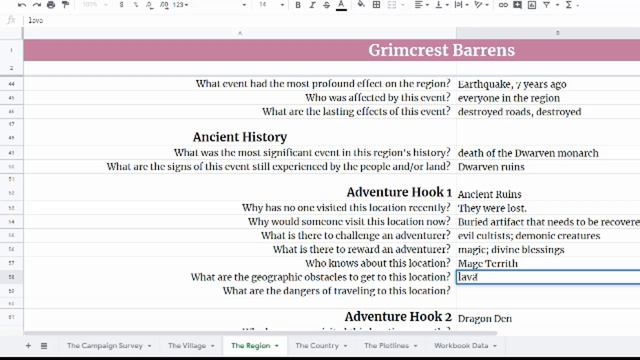640x360 pixels.
Task: Click the Merge cells icon
Action: (391, 5)
